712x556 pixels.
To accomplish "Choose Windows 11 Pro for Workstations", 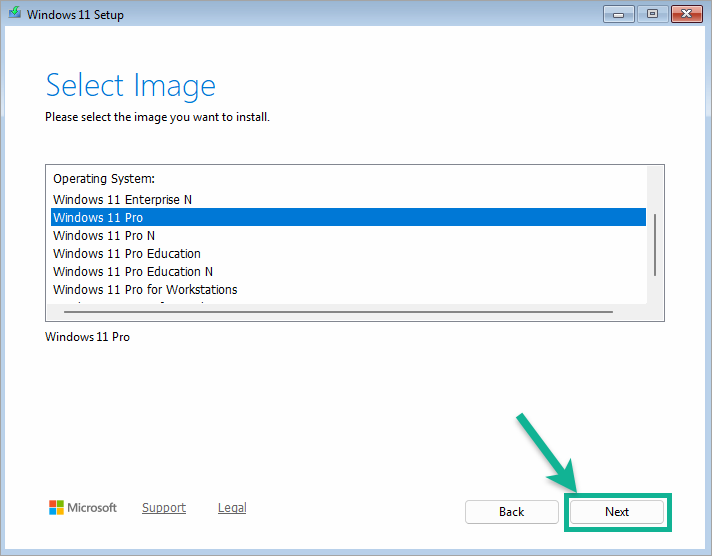I will tap(348, 289).
